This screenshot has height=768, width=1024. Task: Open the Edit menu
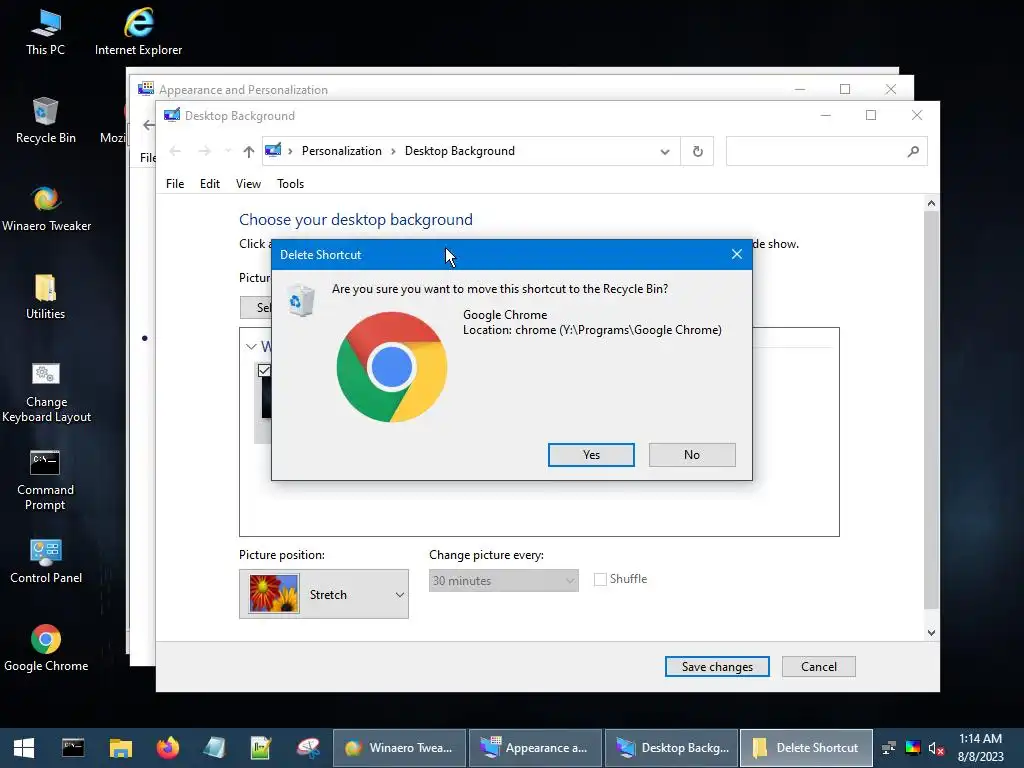[x=210, y=184]
